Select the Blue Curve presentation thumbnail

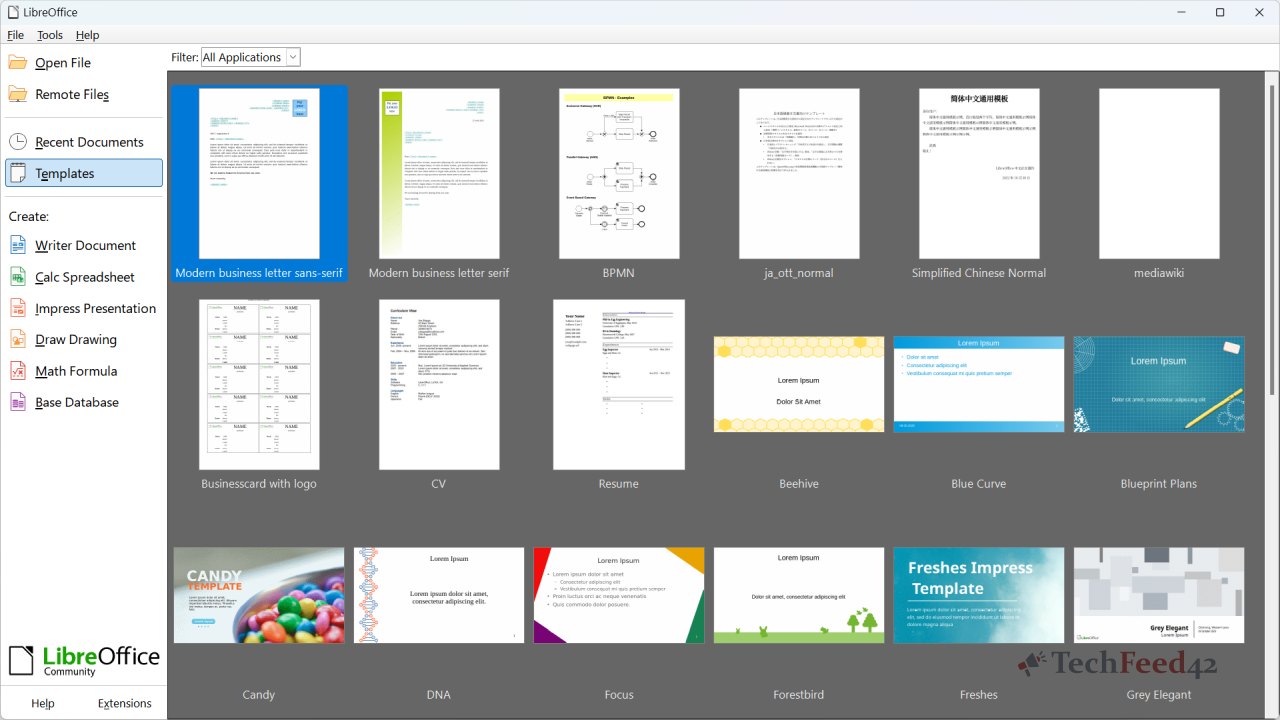pos(979,384)
